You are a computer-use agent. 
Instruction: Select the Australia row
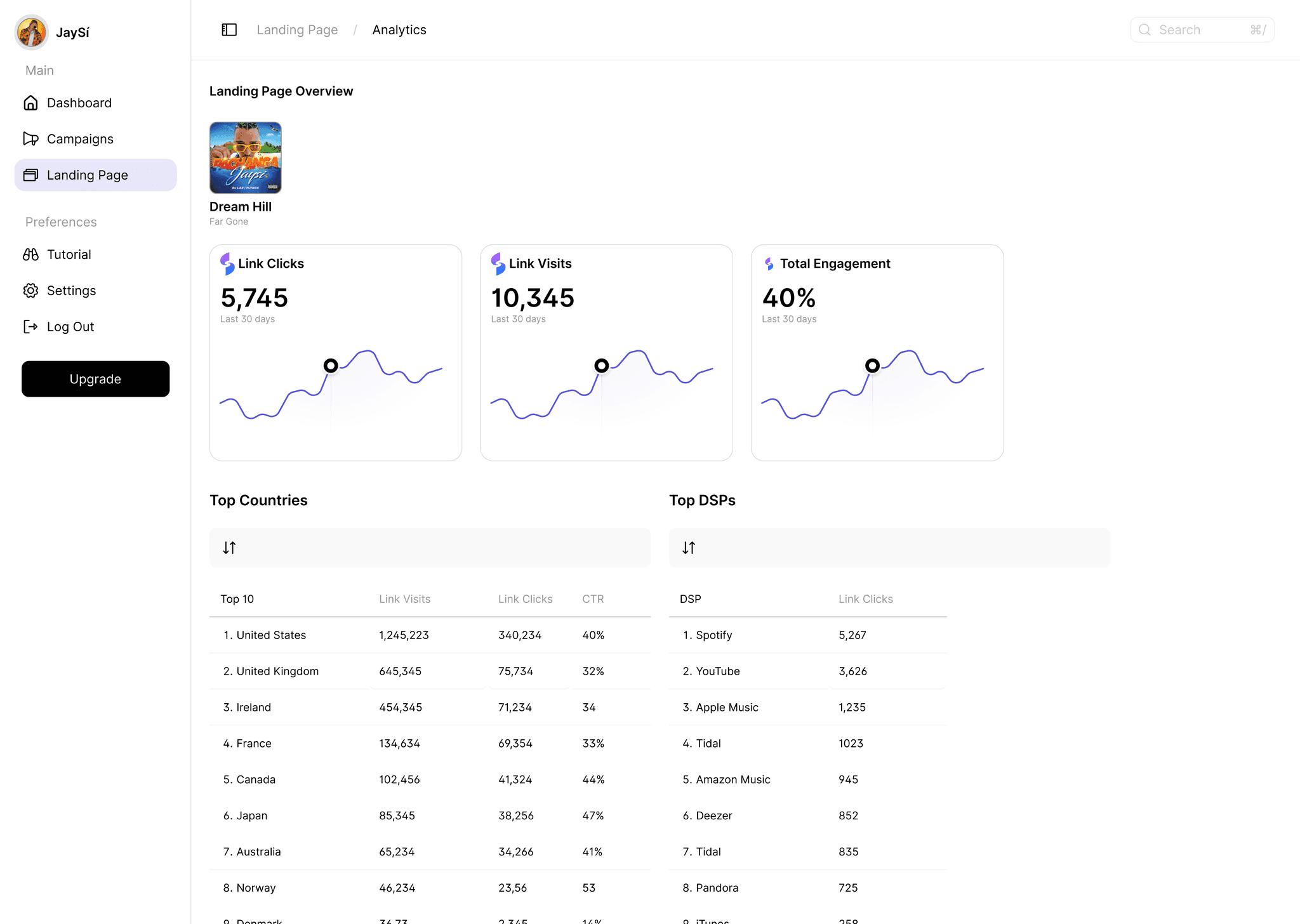pos(430,852)
